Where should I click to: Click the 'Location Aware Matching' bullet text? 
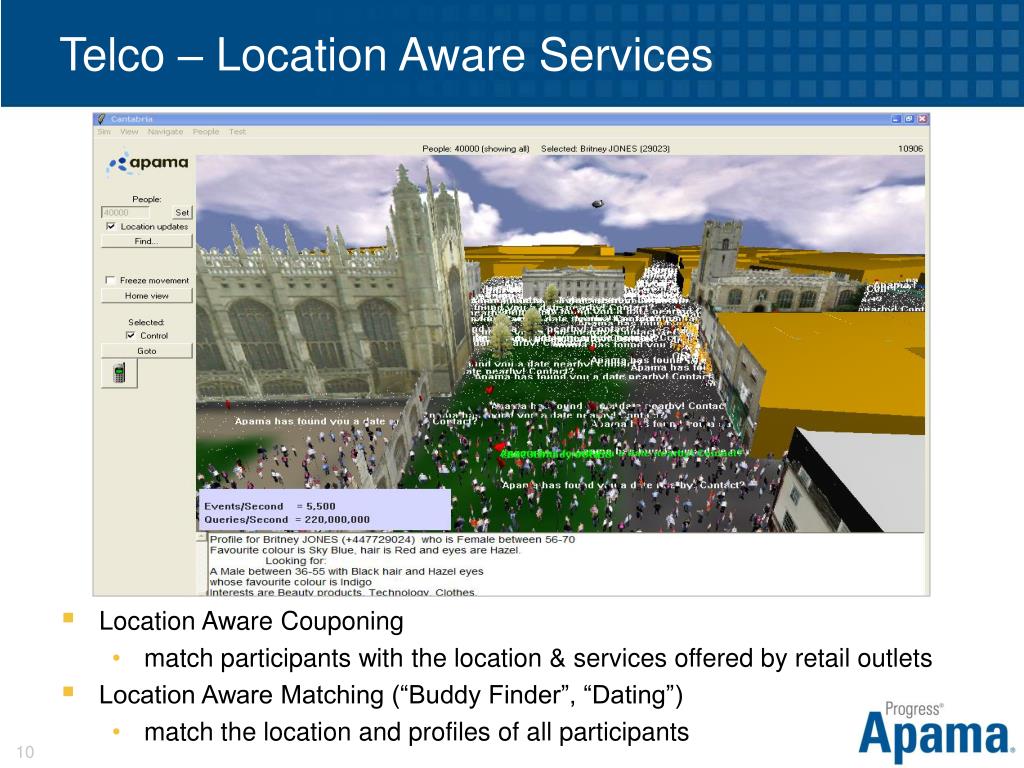tap(391, 695)
